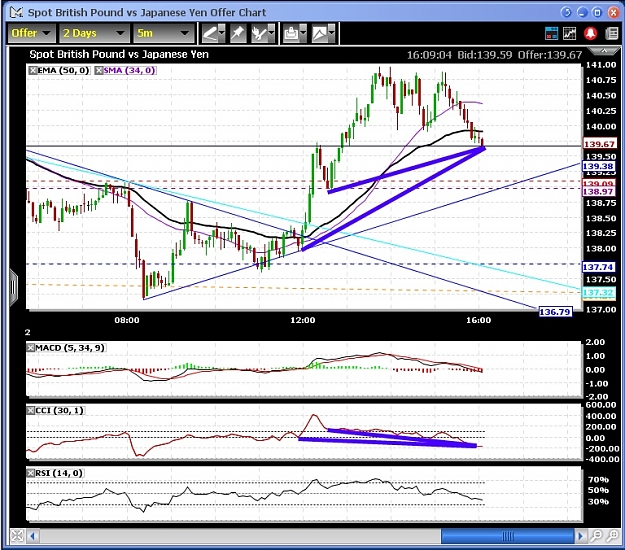Screen dimensions: 625x550
Task: Open the 2 Days range dropdown
Action: (x=94, y=33)
